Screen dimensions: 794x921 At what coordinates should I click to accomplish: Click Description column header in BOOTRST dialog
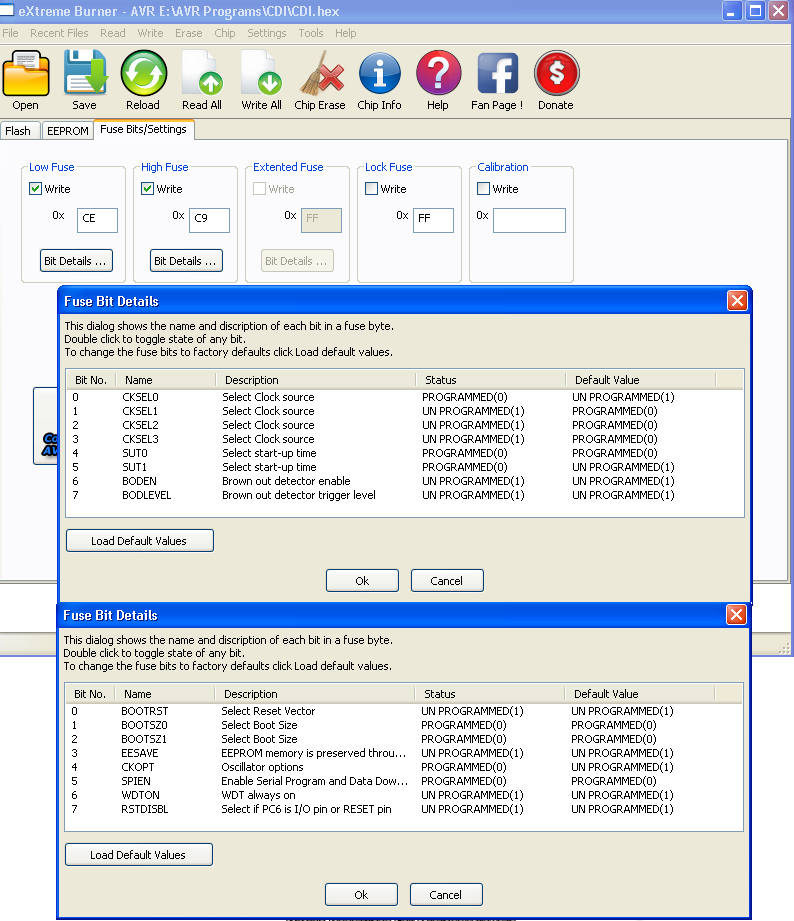coord(315,694)
